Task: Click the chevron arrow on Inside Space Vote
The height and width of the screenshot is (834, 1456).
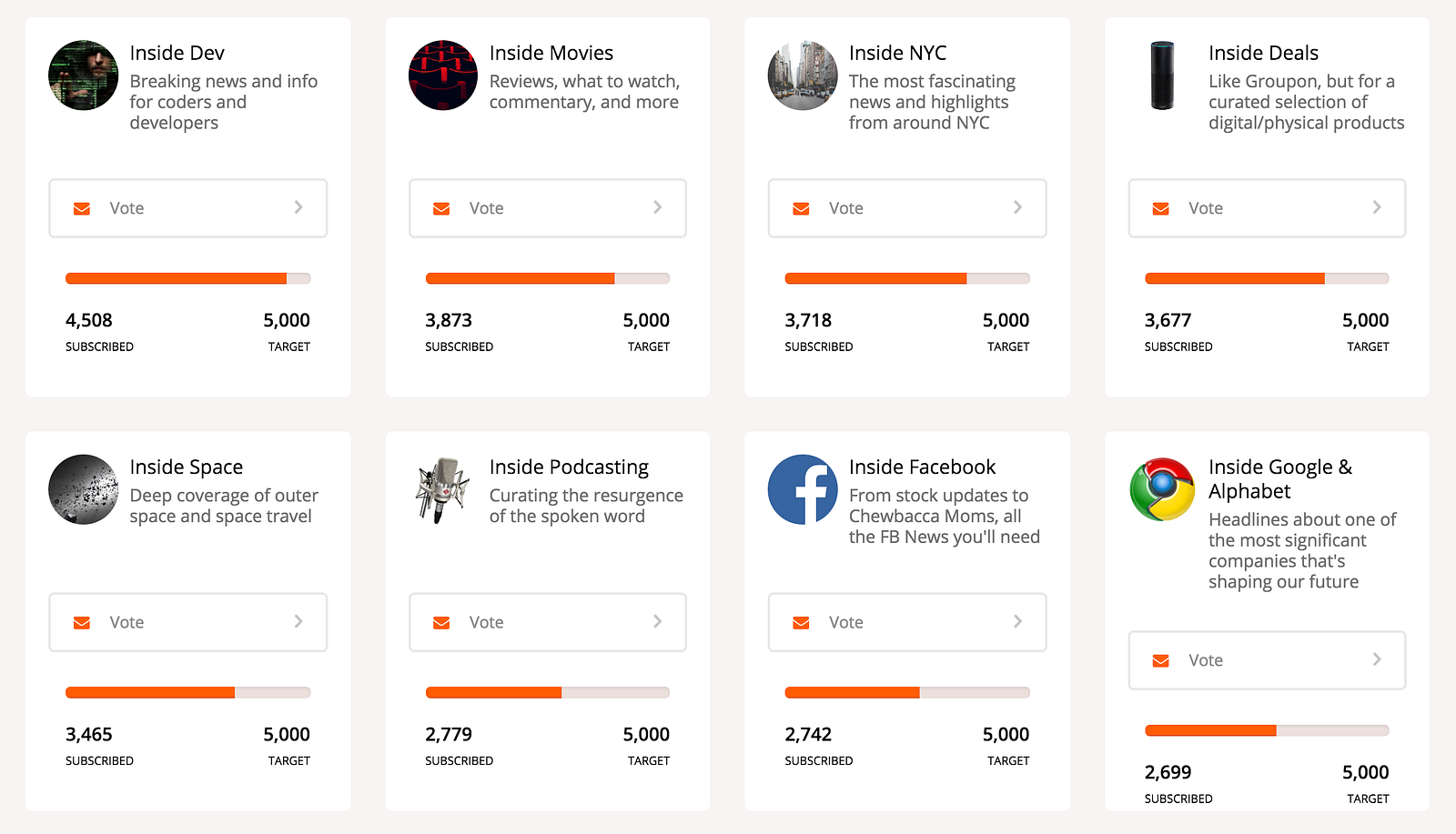Action: [x=298, y=621]
